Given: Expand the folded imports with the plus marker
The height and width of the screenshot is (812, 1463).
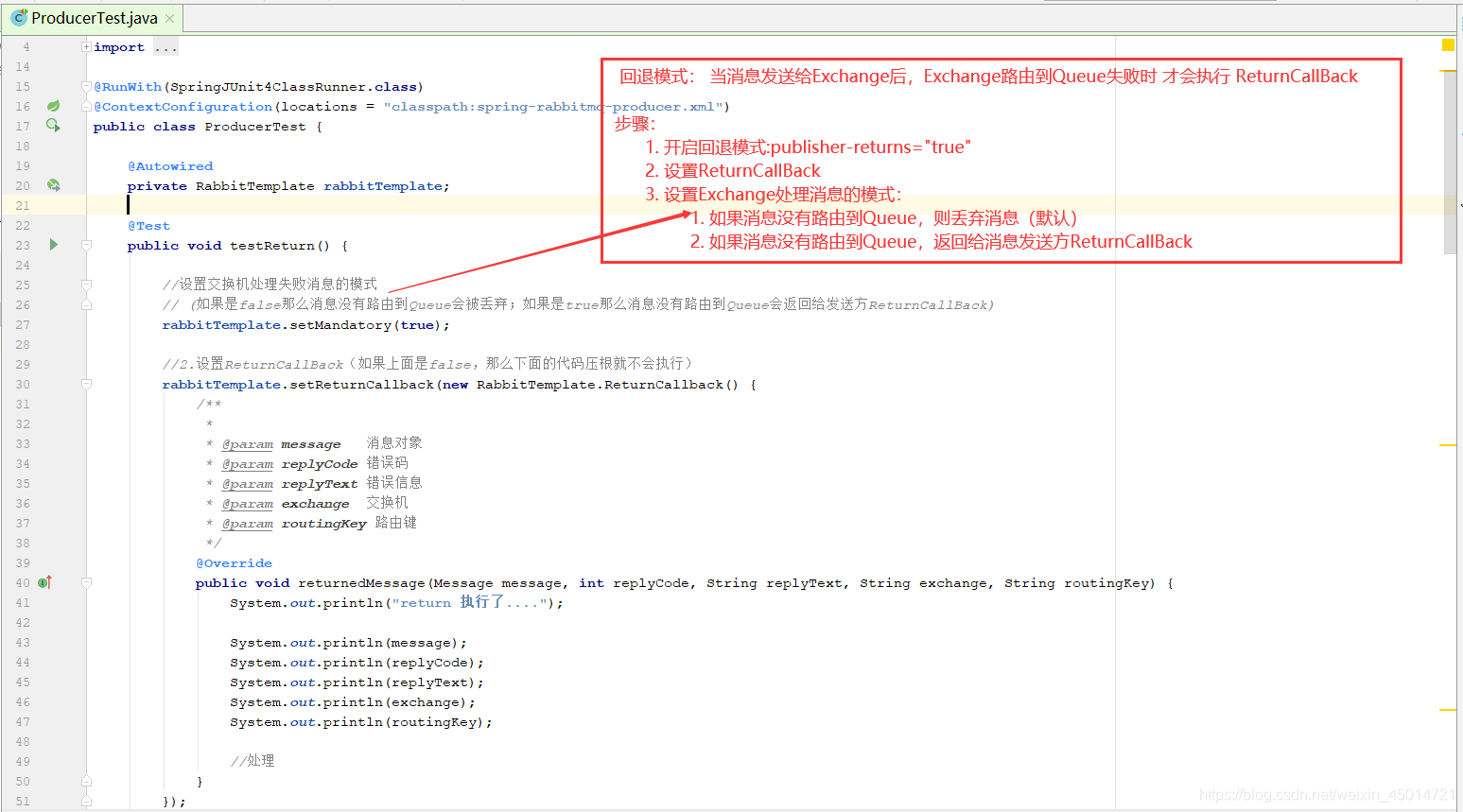Looking at the screenshot, I should 86,46.
